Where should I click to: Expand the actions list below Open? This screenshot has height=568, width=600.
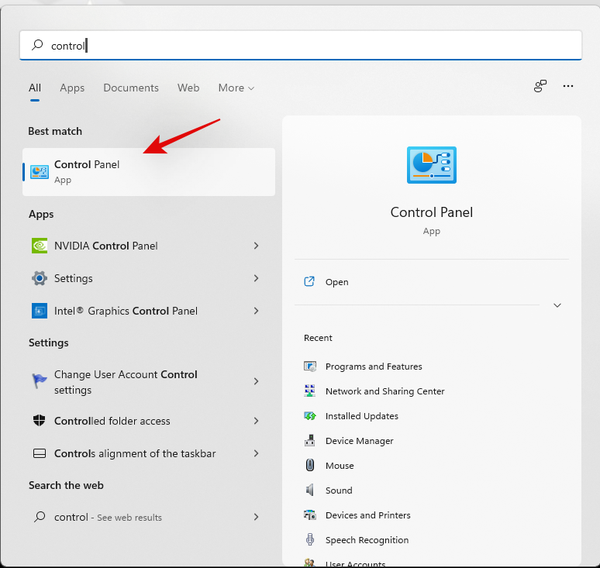(x=557, y=305)
